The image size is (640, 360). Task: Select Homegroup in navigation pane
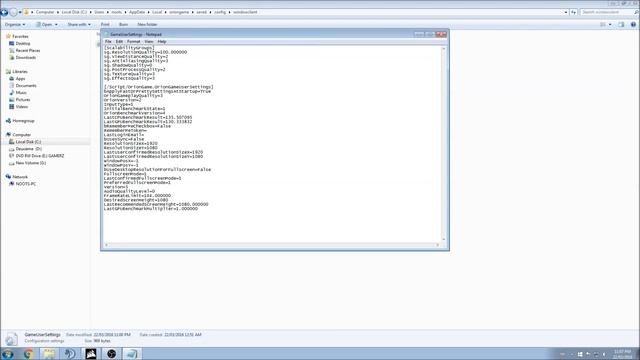(23, 121)
